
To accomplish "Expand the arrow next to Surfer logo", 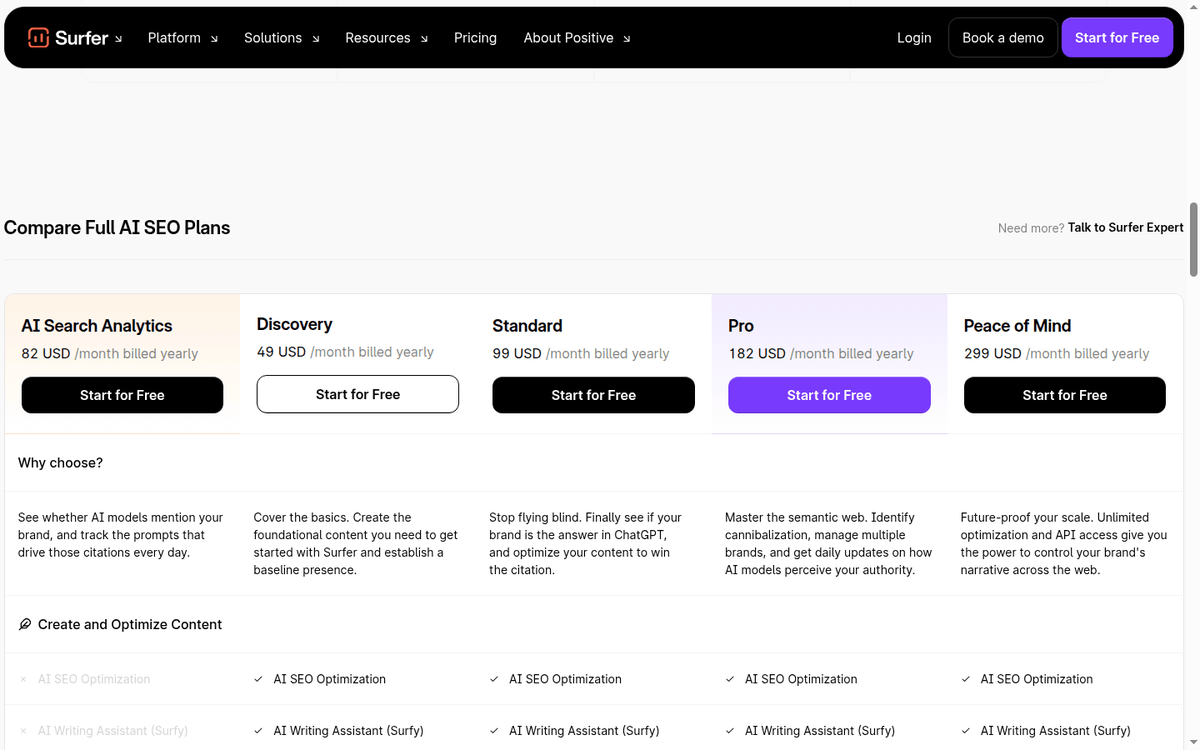I will [118, 39].
